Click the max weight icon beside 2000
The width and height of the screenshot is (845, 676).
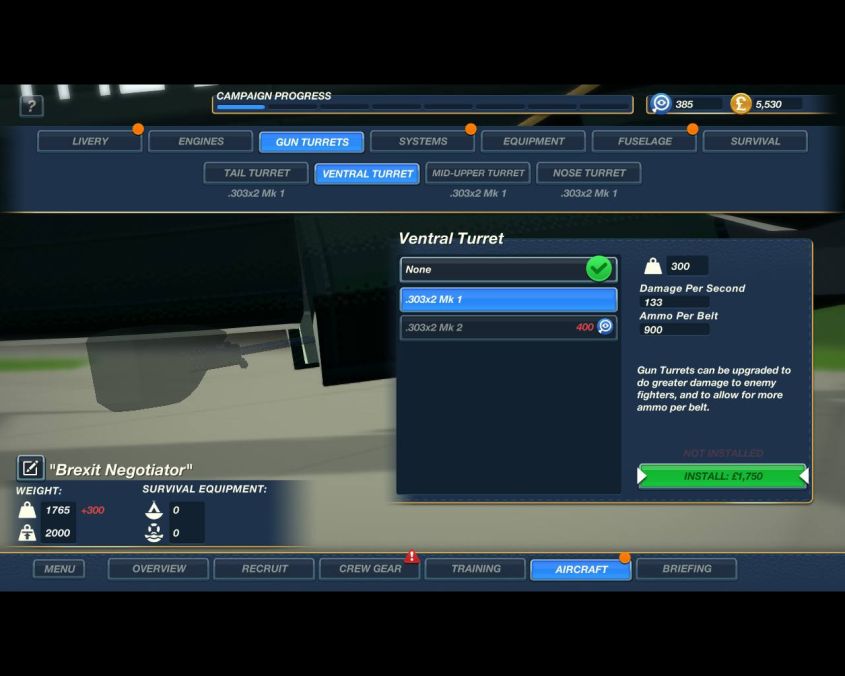click(x=27, y=533)
